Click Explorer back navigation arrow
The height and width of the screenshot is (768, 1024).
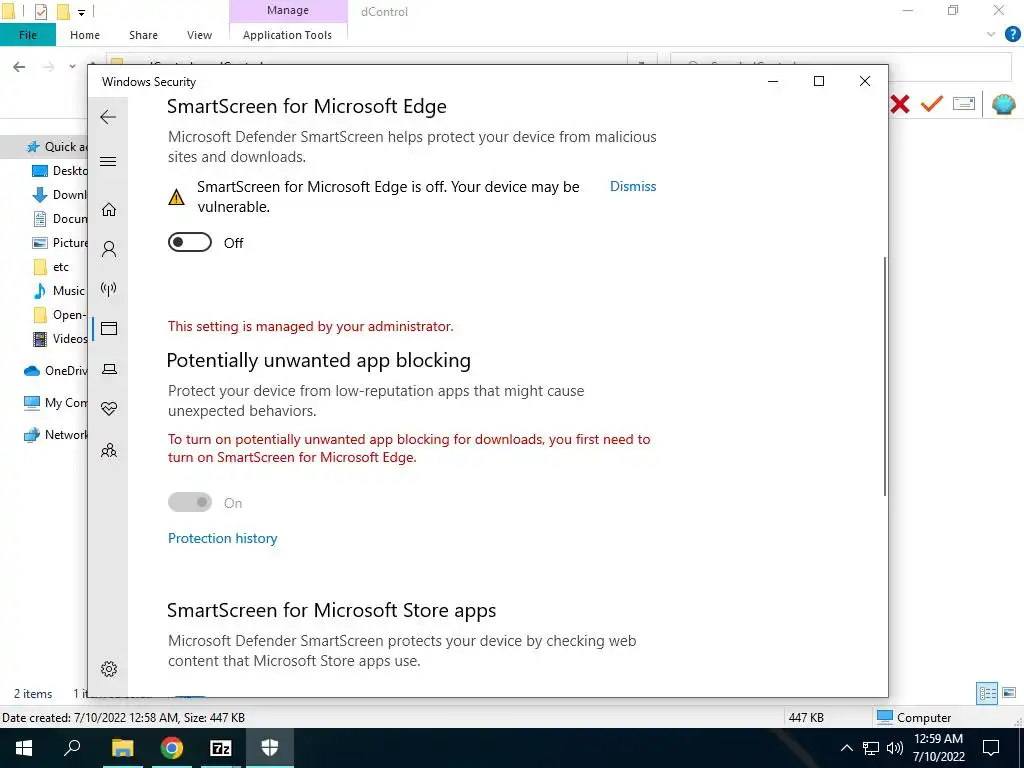[x=19, y=67]
